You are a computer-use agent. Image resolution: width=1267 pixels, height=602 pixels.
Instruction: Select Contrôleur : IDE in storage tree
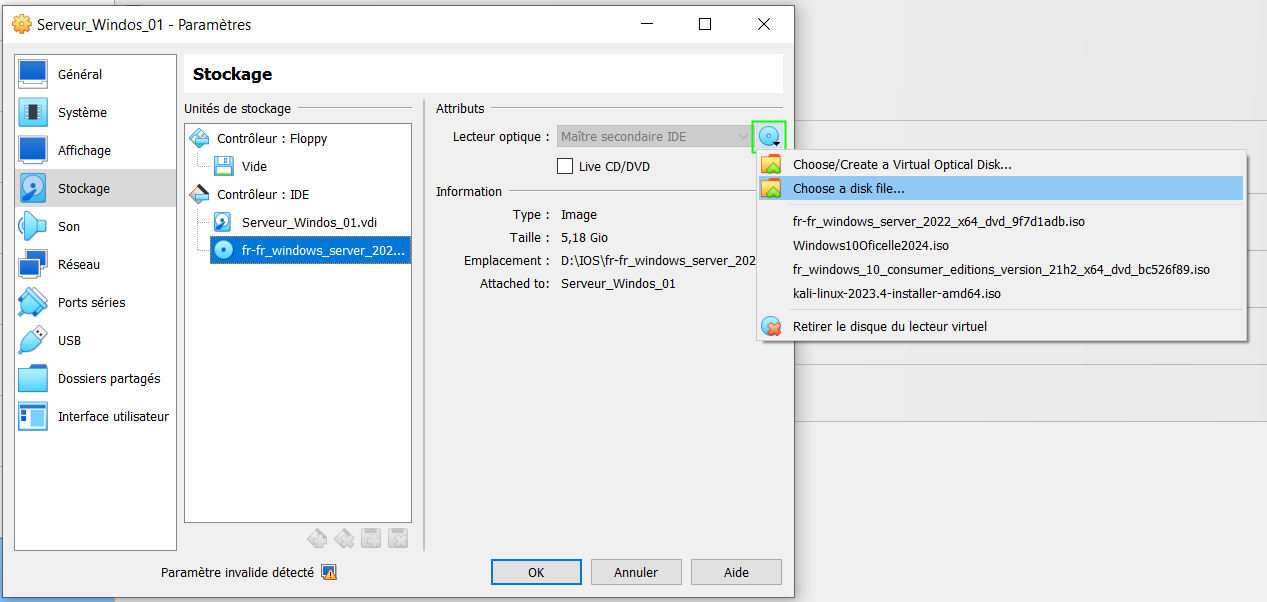click(x=262, y=195)
